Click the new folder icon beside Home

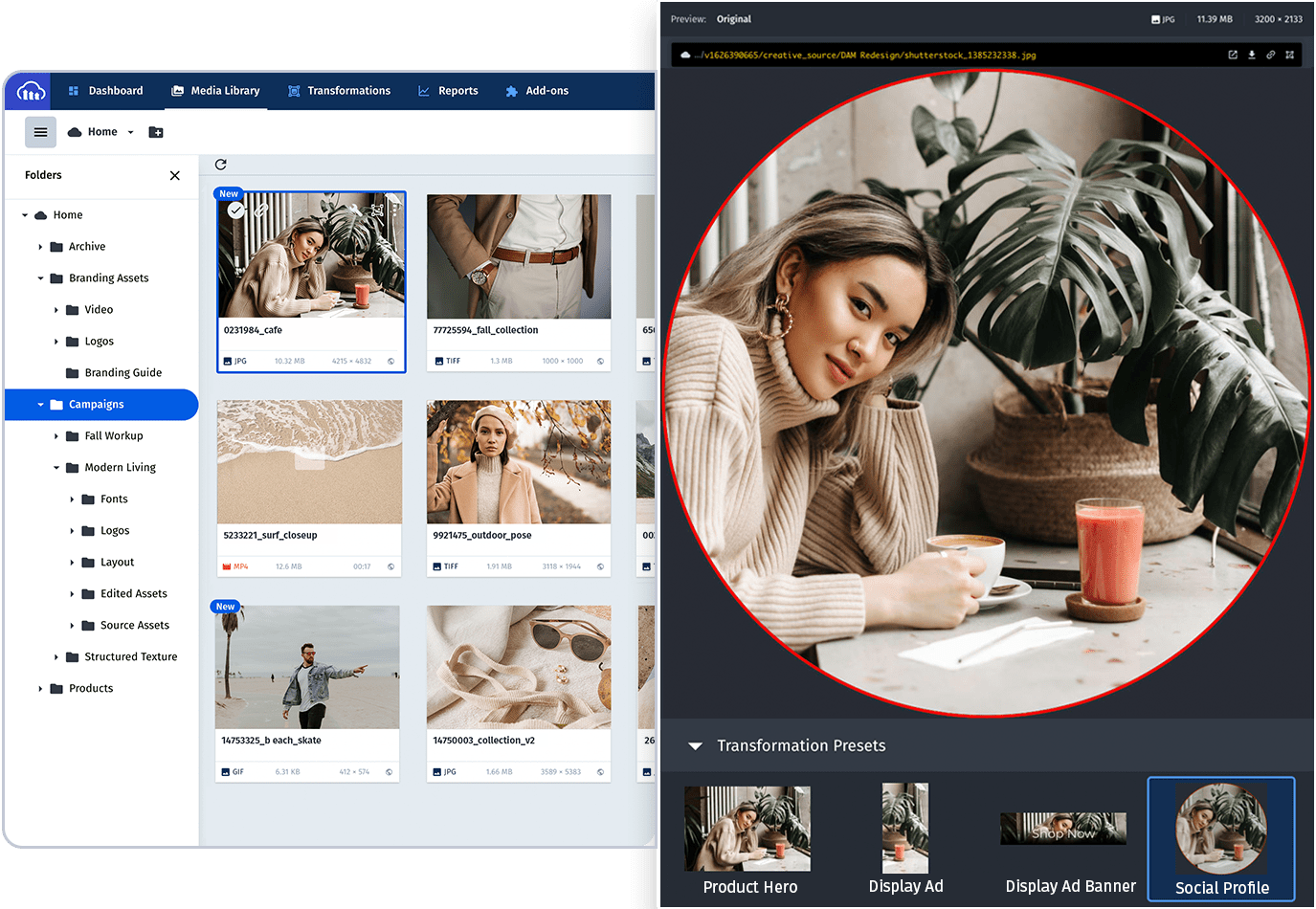pyautogui.click(x=156, y=132)
